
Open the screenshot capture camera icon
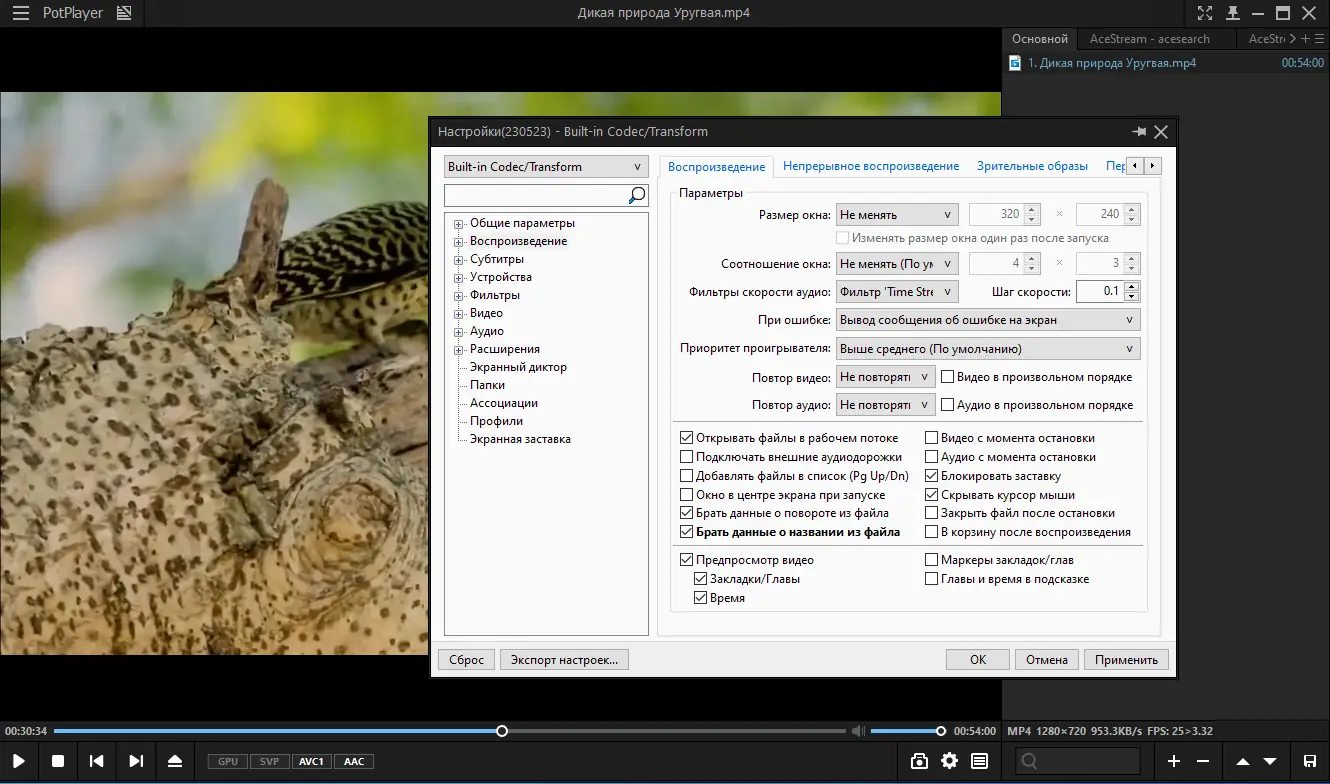click(919, 761)
